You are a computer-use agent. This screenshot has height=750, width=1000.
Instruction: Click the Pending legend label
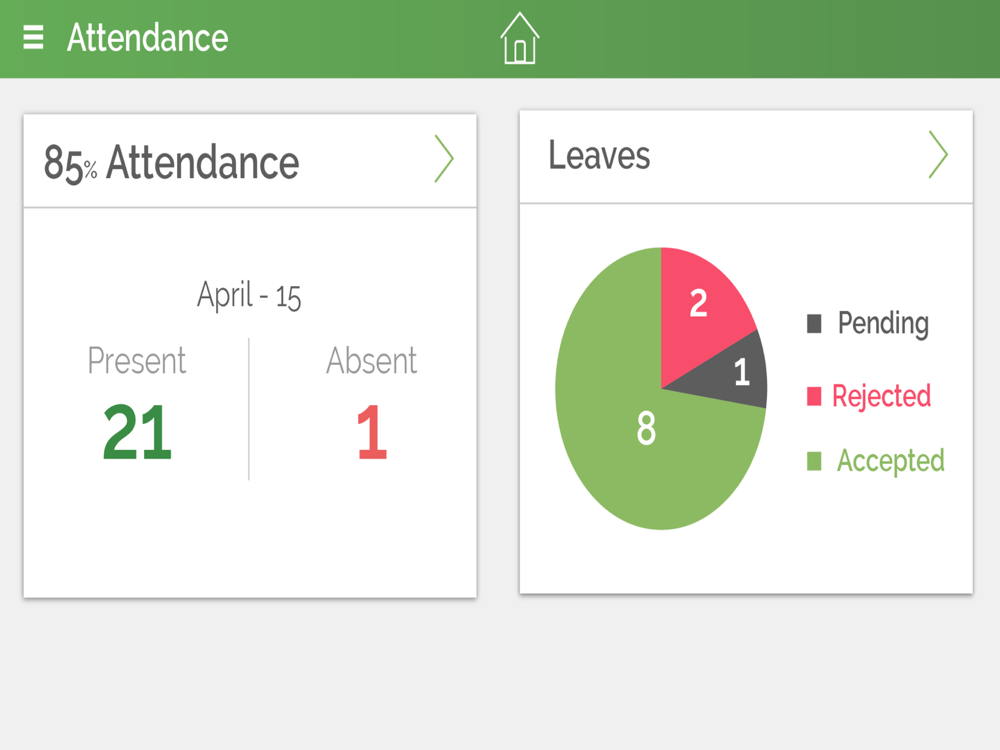[883, 323]
